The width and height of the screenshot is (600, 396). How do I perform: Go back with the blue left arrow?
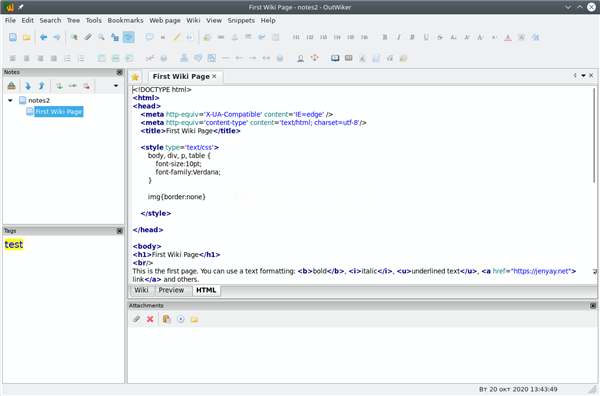pyautogui.click(x=43, y=37)
